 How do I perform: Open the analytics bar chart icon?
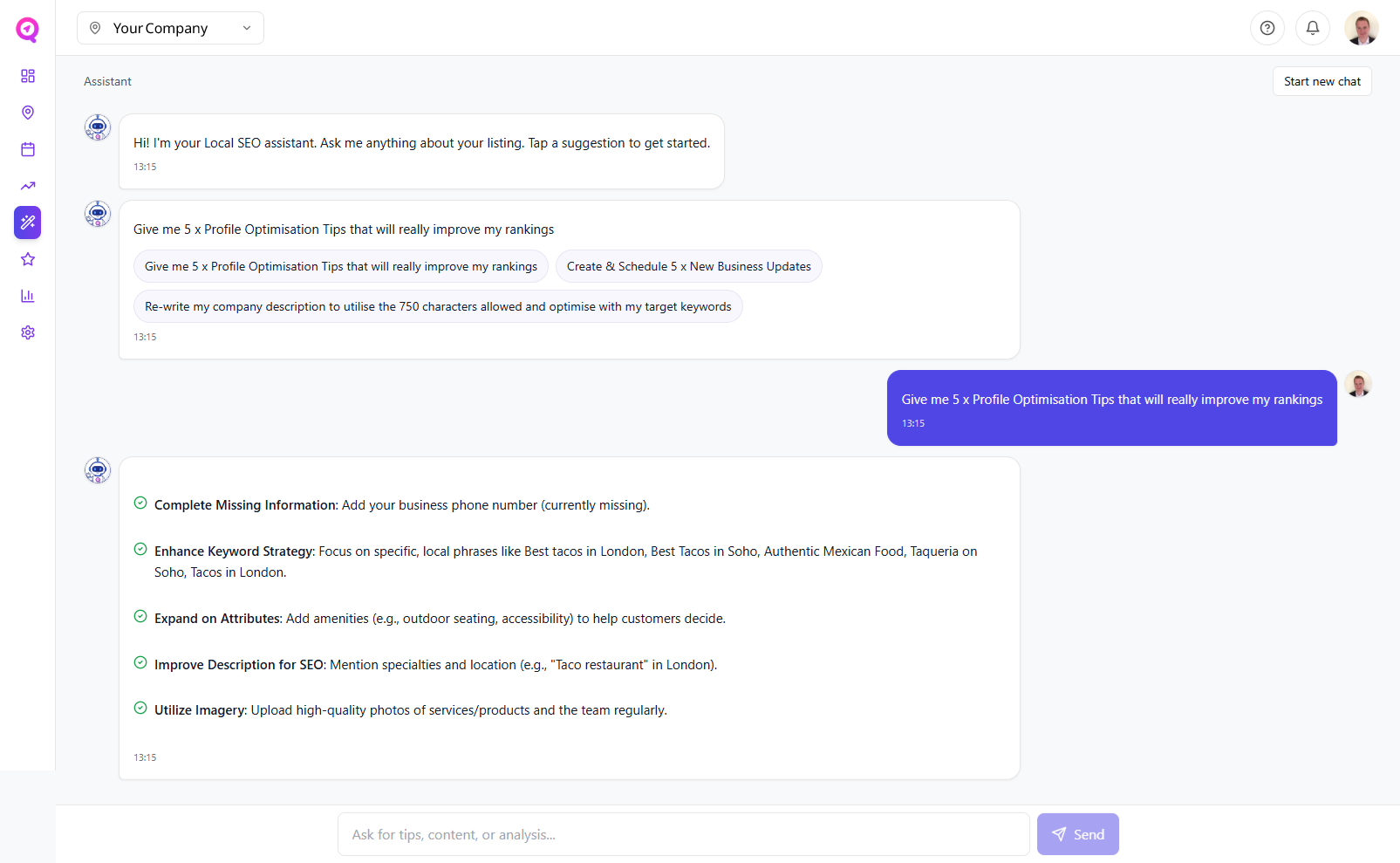(x=27, y=296)
